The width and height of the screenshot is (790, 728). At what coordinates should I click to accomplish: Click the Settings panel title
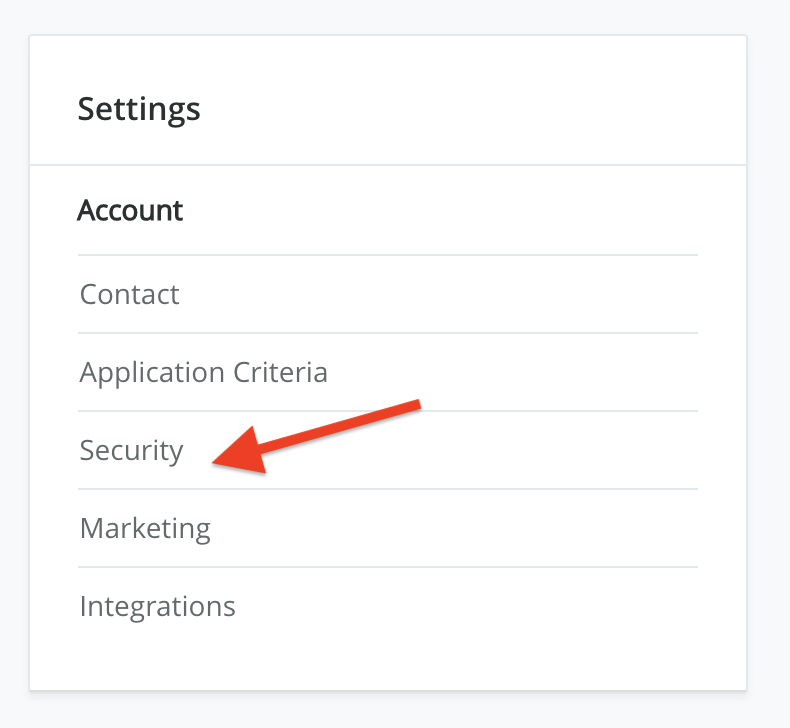click(x=139, y=108)
